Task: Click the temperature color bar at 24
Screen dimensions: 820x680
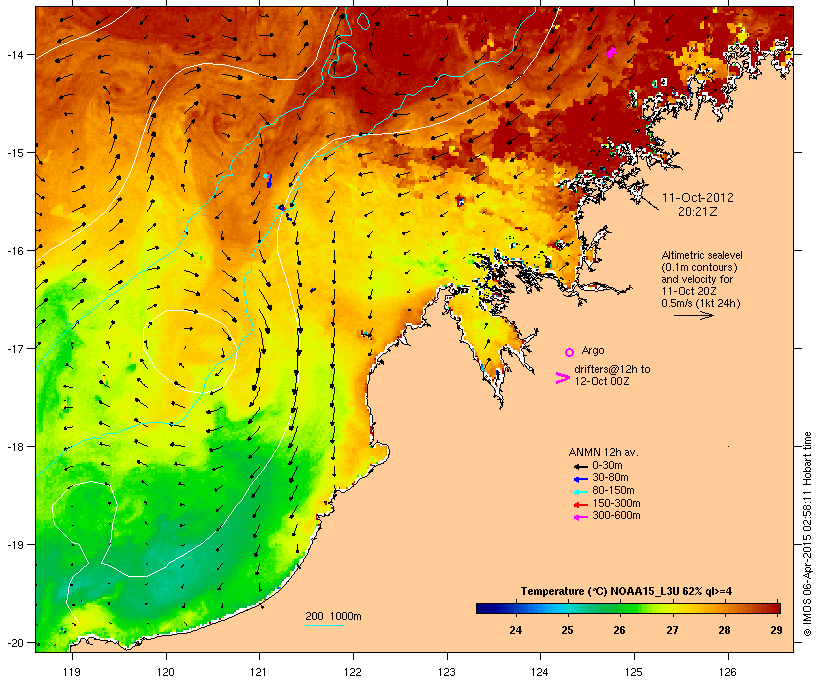Action: [516, 608]
